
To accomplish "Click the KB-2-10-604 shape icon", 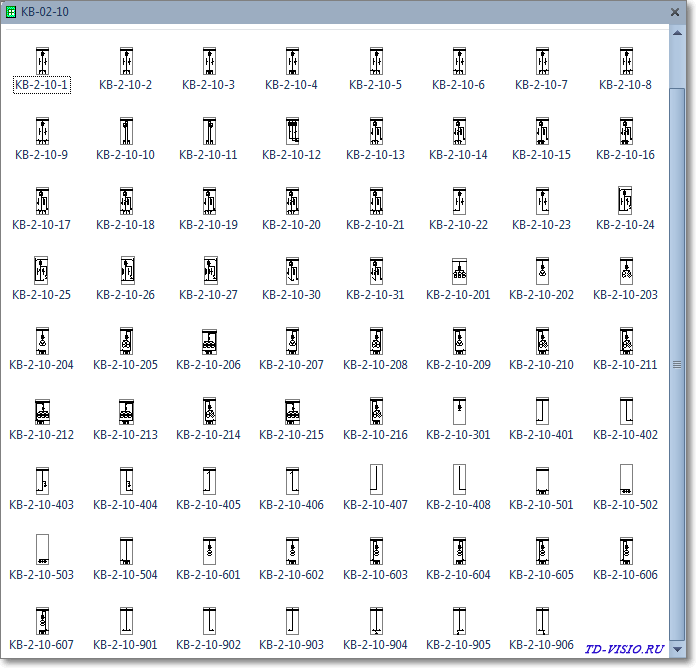I will [x=459, y=550].
